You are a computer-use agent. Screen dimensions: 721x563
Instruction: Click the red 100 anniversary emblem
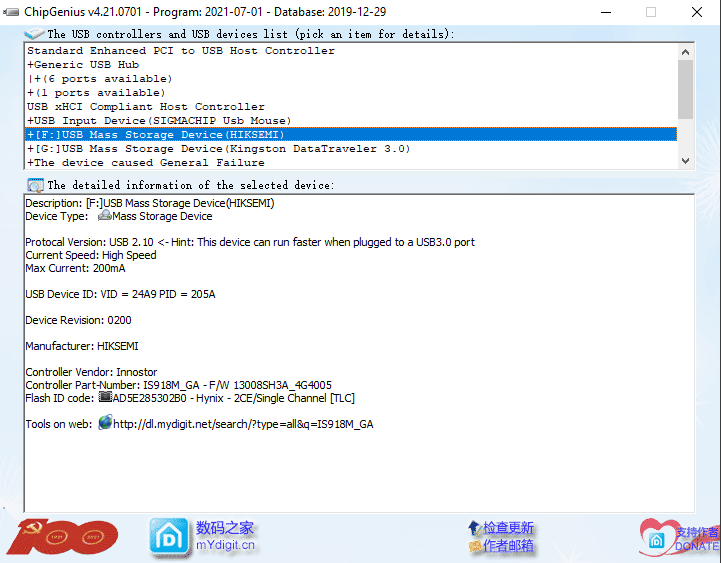(x=63, y=537)
